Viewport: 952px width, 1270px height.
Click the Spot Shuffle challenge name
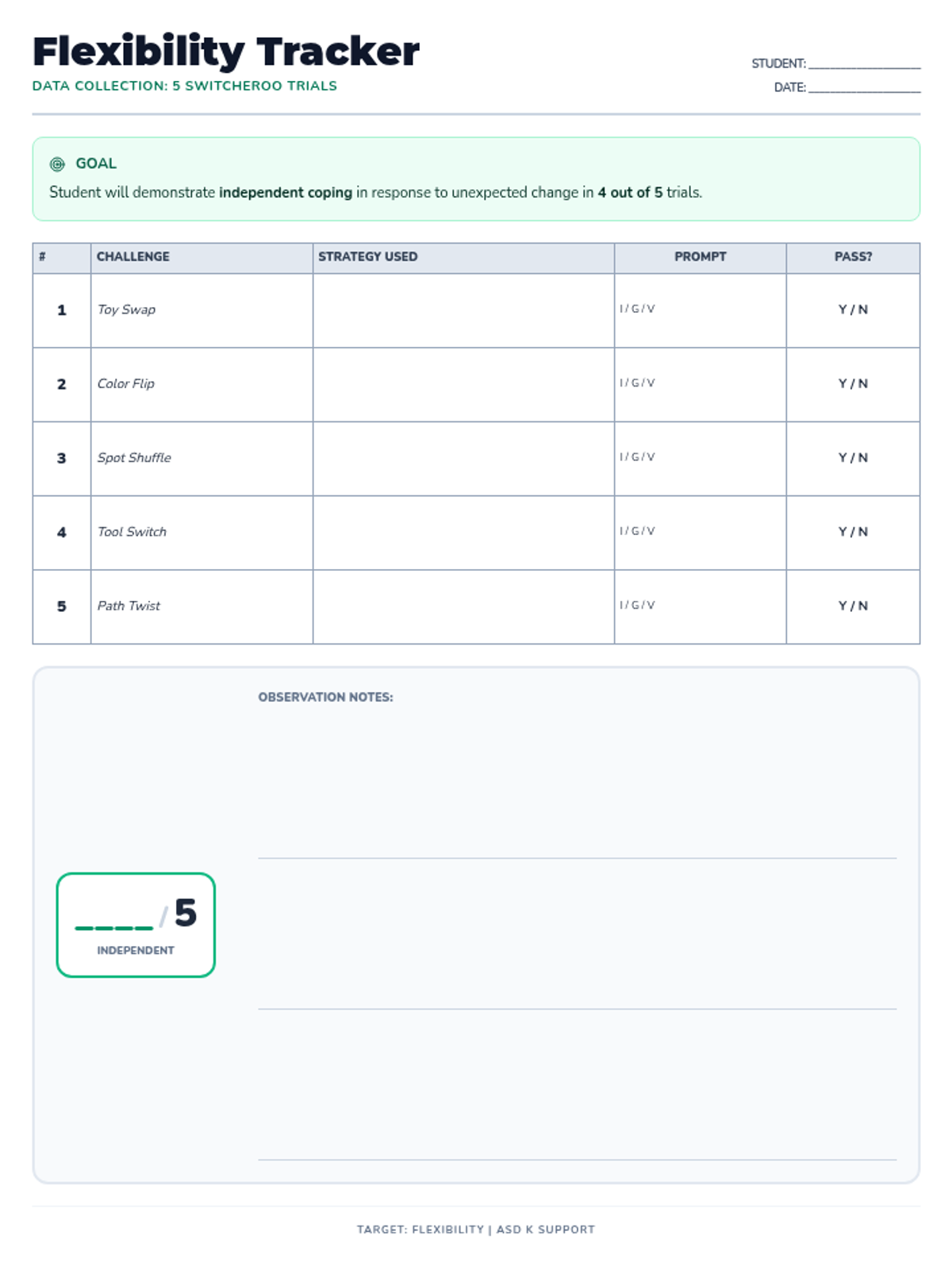click(x=134, y=458)
